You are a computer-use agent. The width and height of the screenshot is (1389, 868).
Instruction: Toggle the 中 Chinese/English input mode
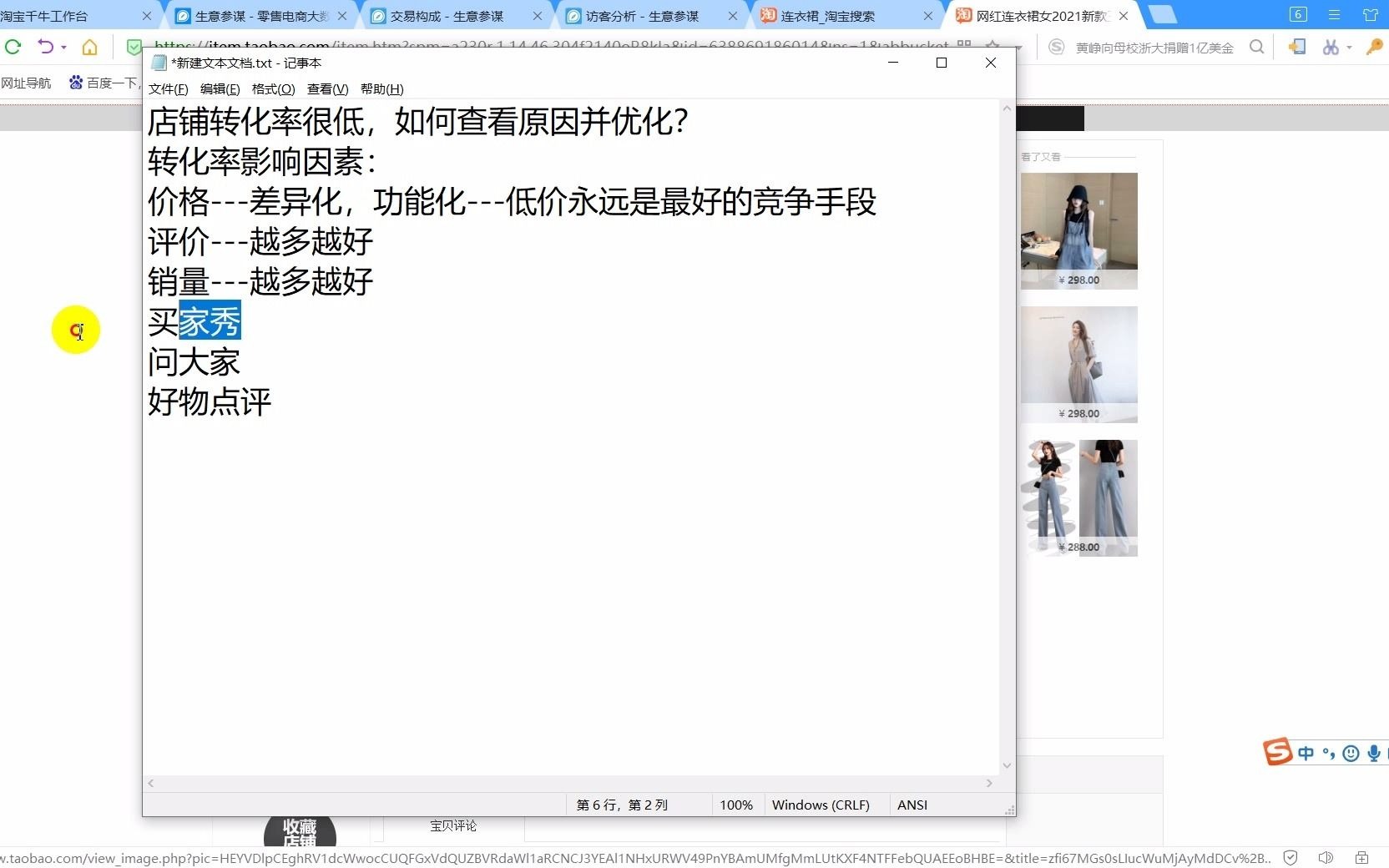pyautogui.click(x=1306, y=754)
